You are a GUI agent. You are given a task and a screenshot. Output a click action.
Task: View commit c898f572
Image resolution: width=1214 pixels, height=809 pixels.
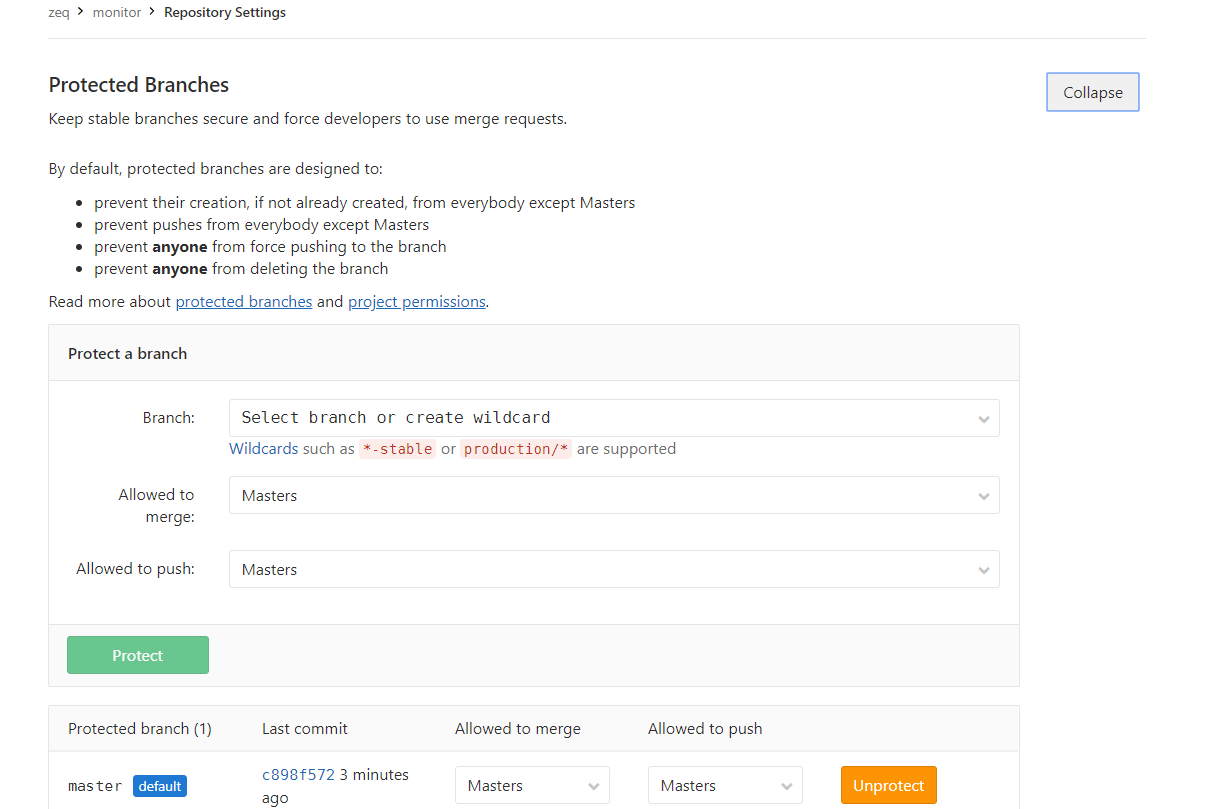point(298,775)
